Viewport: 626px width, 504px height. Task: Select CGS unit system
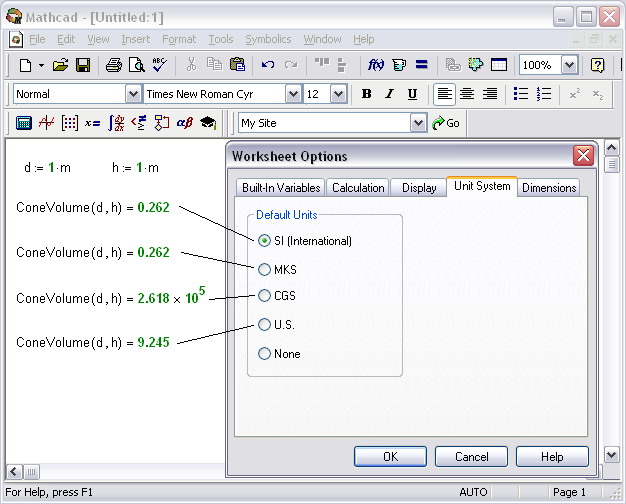[264, 296]
